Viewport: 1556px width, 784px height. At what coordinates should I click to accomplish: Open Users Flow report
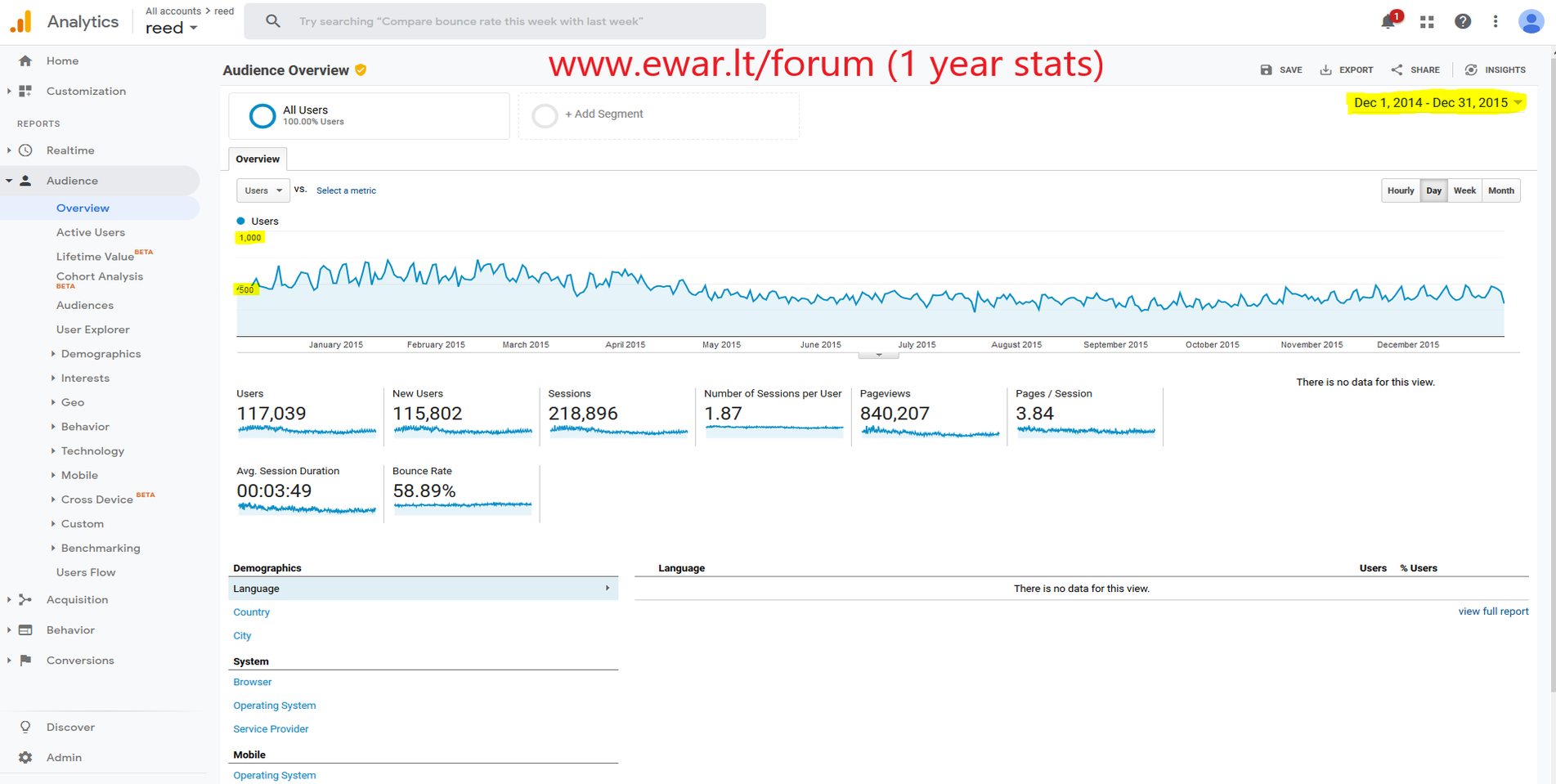(x=86, y=572)
